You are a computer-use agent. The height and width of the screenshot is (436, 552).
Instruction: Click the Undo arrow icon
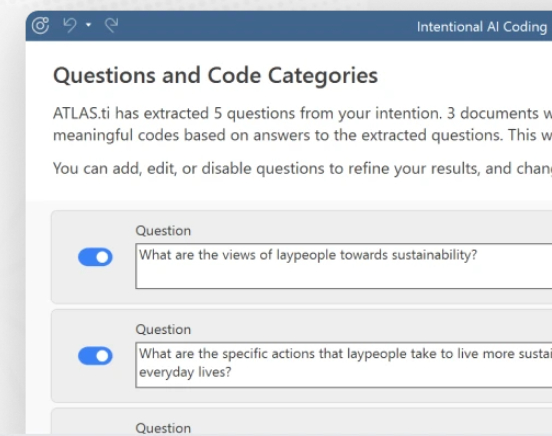pyautogui.click(x=70, y=25)
